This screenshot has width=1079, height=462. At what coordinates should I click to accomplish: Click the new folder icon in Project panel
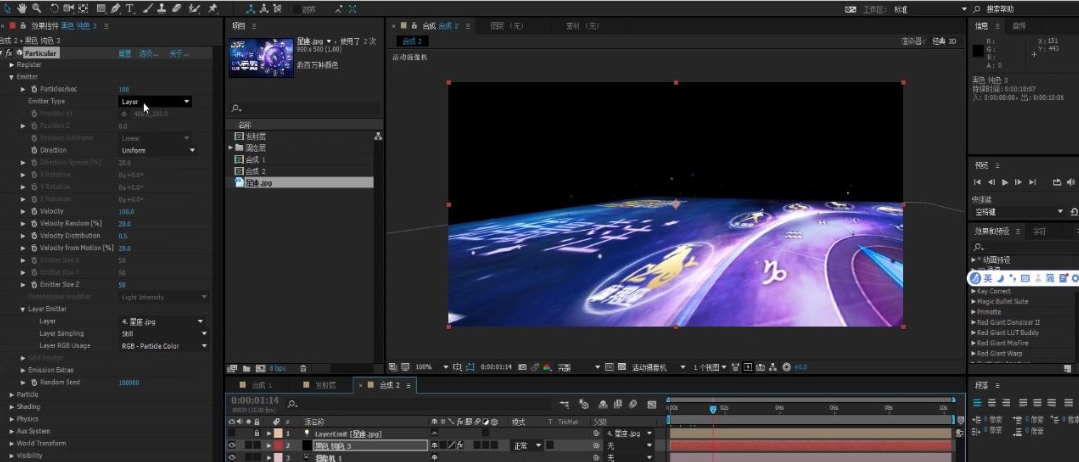245,368
